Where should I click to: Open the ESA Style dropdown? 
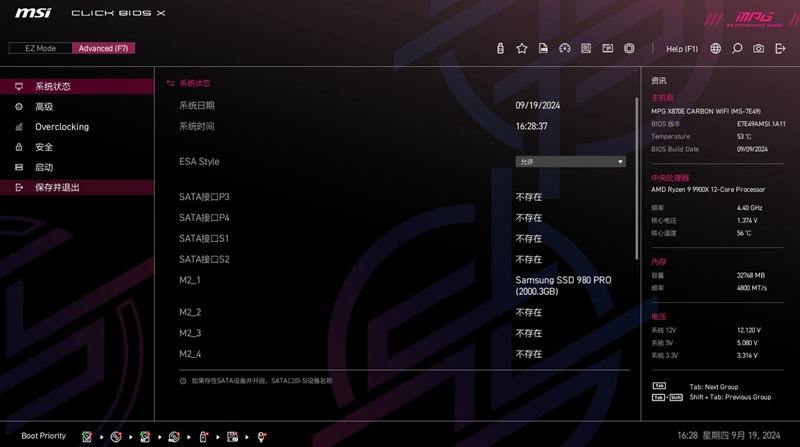tap(570, 162)
